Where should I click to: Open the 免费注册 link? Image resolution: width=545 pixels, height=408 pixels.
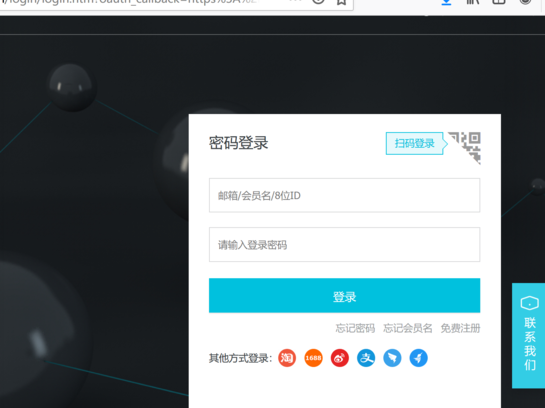click(x=461, y=328)
